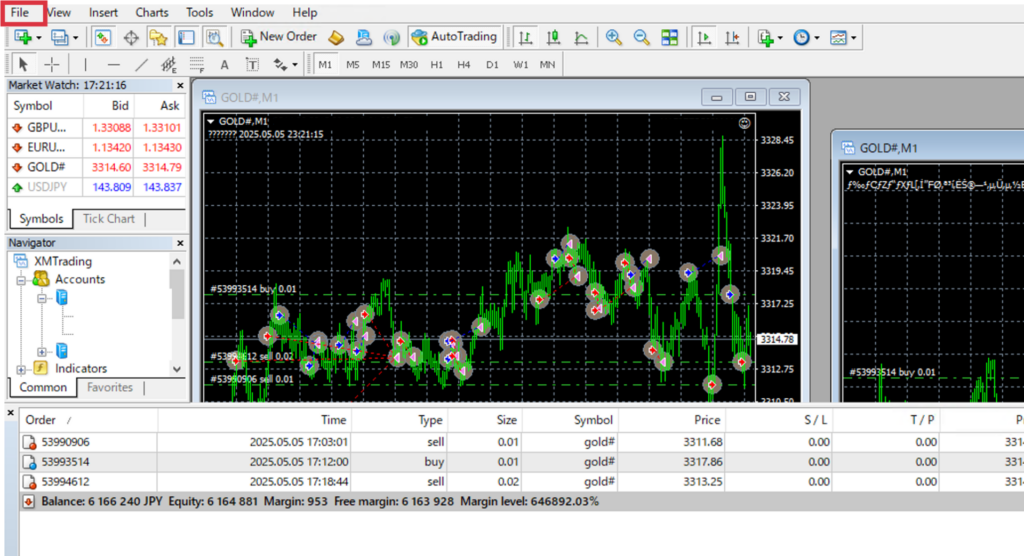Screen dimensions: 1024x556
Task: Click the New Order button
Action: (278, 37)
